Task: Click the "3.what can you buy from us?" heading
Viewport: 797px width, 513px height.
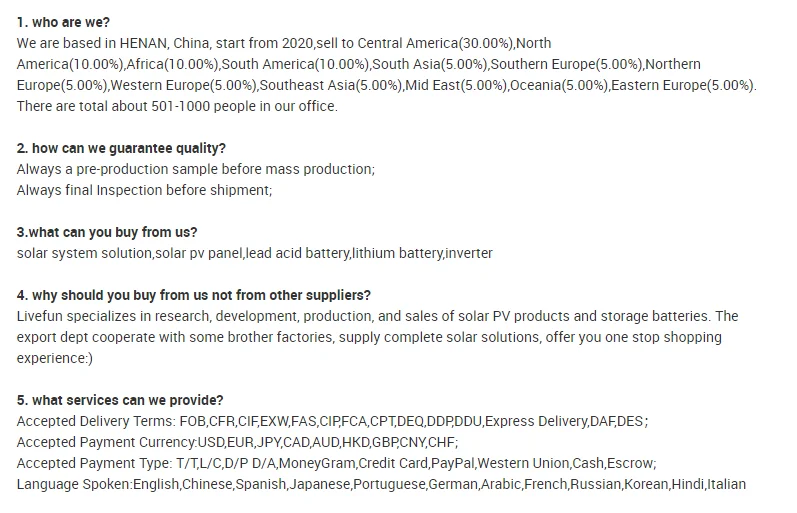Action: (x=107, y=232)
